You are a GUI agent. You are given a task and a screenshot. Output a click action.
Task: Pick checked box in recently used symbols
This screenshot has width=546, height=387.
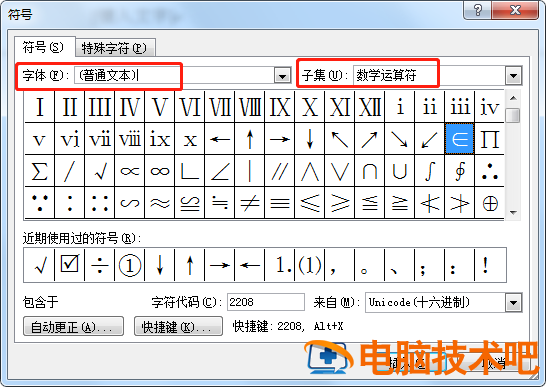[x=70, y=265]
